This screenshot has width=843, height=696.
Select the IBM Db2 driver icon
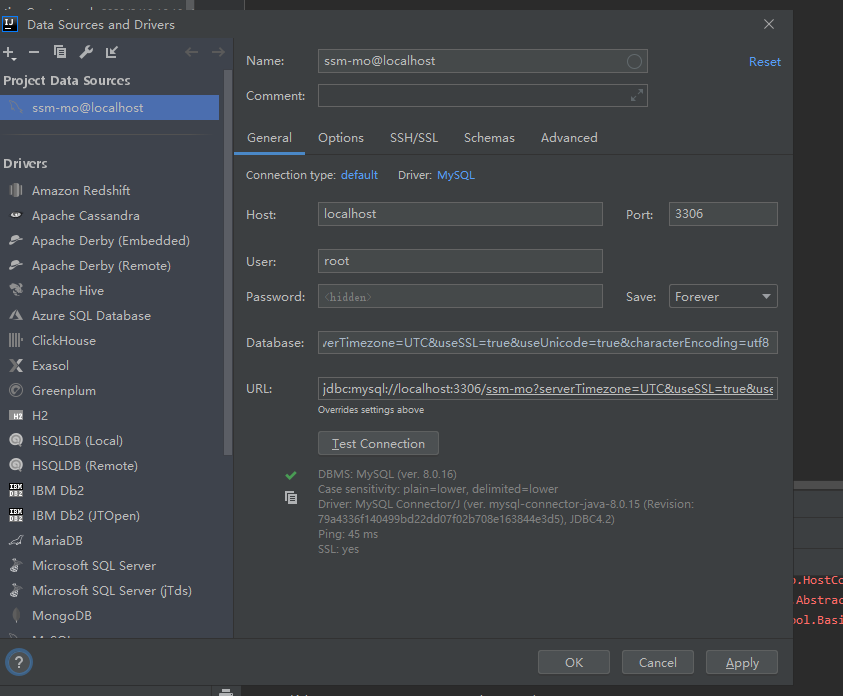[16, 490]
